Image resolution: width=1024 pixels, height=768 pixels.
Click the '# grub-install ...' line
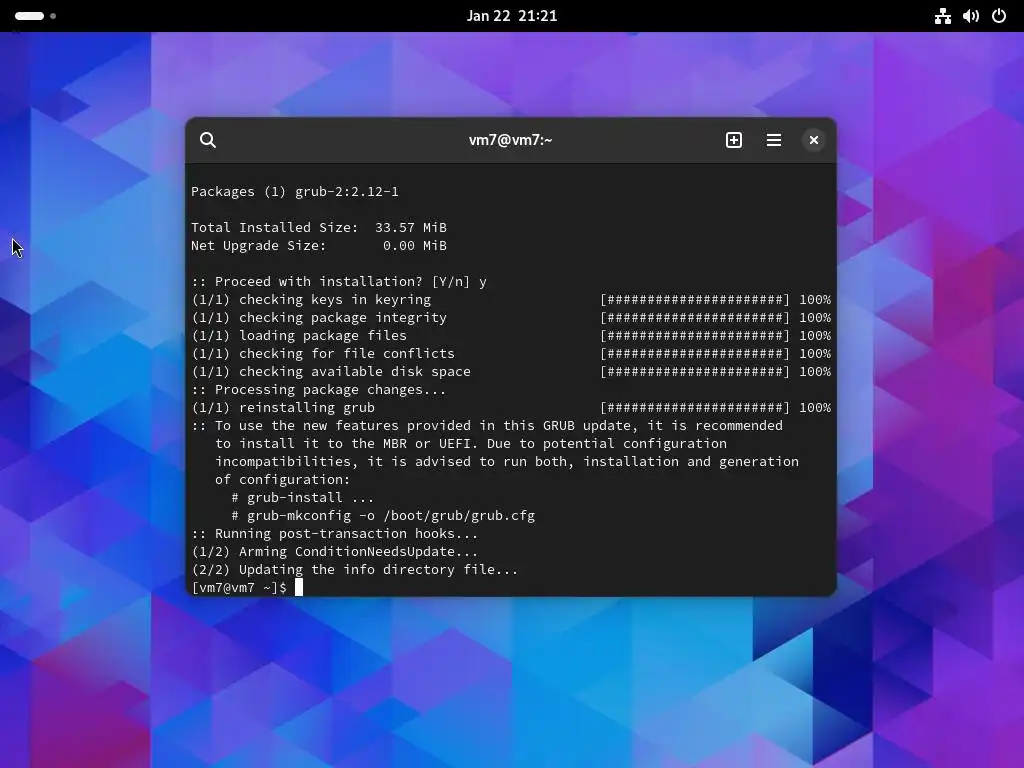coord(302,498)
